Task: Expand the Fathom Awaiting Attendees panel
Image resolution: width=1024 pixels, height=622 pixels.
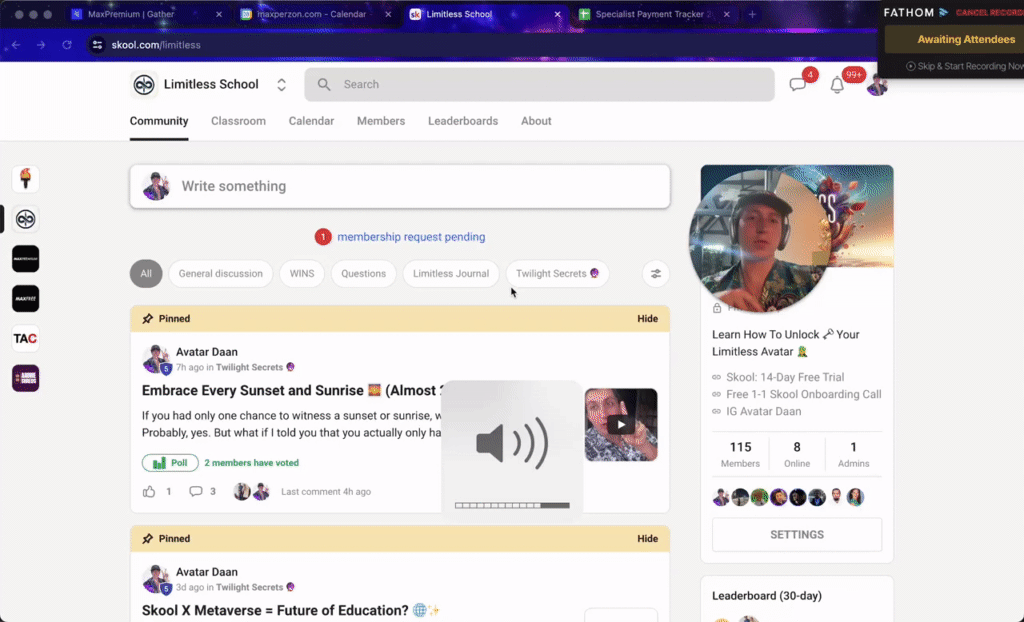Action: click(952, 39)
